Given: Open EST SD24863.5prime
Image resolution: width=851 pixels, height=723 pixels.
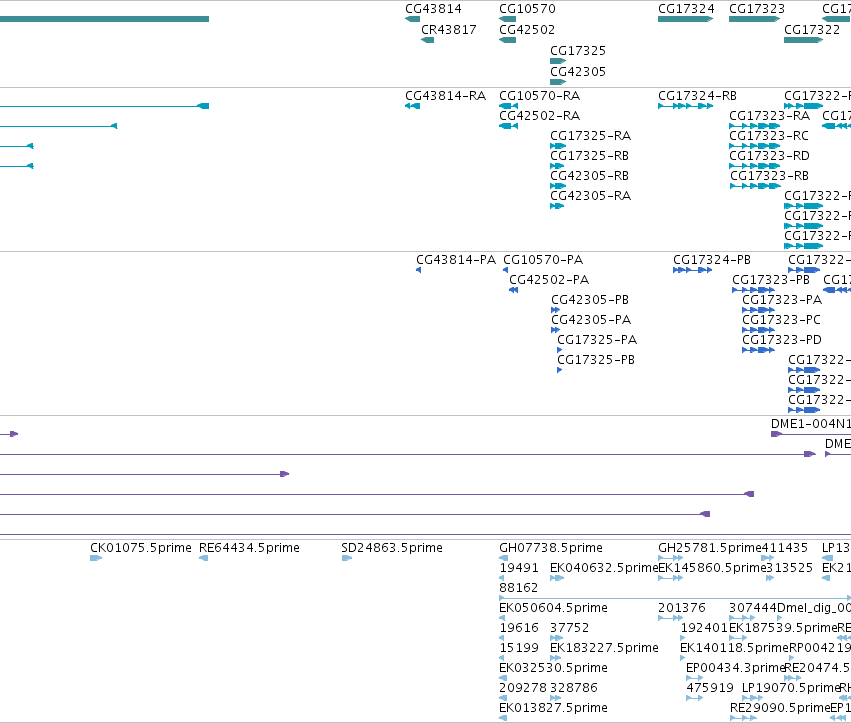Looking at the screenshot, I should pyautogui.click(x=392, y=548).
